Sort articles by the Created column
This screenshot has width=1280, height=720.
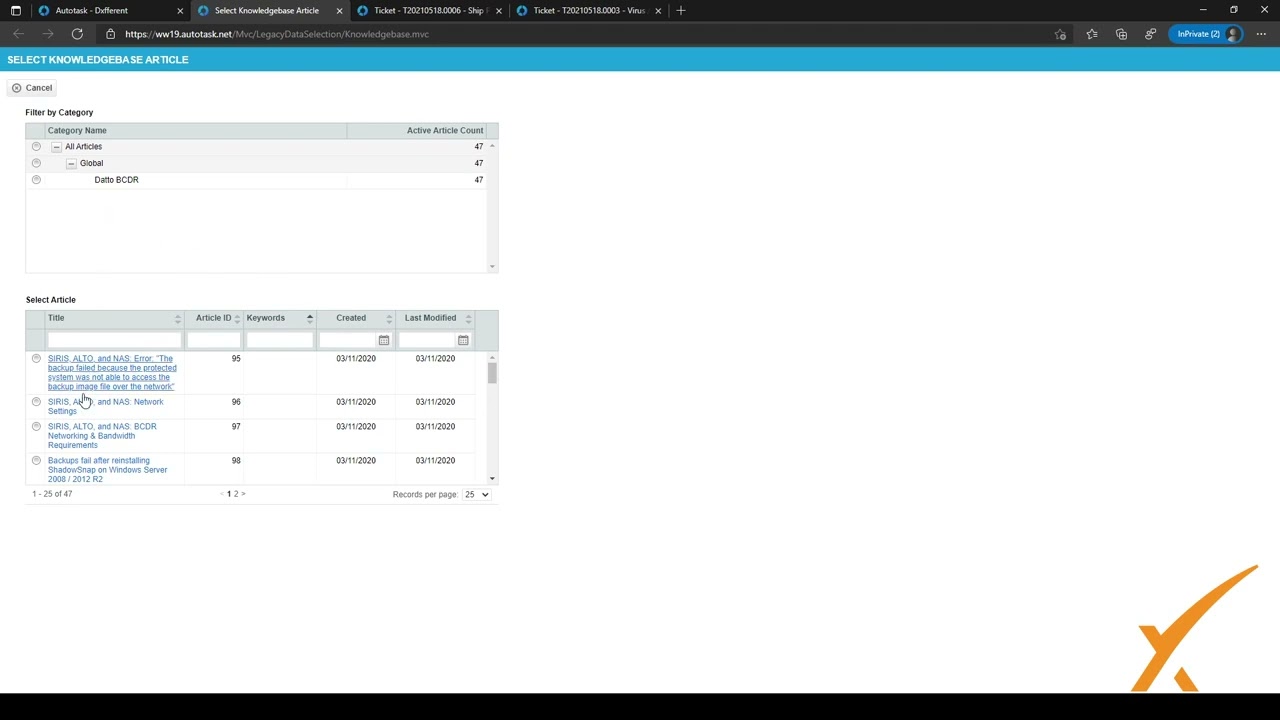[356, 318]
